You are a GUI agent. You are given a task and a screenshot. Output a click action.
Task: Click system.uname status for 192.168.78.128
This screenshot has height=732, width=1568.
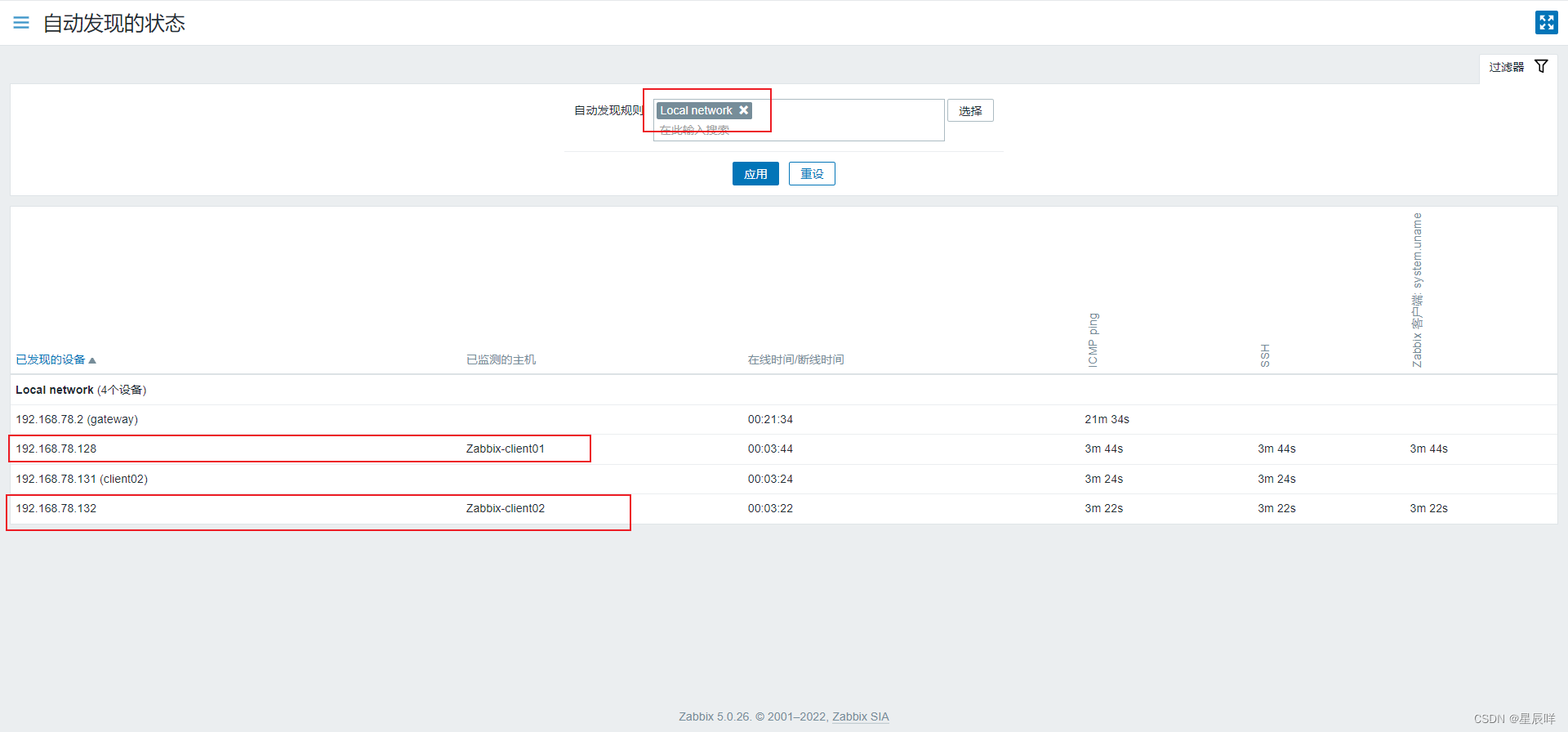[x=1428, y=449]
